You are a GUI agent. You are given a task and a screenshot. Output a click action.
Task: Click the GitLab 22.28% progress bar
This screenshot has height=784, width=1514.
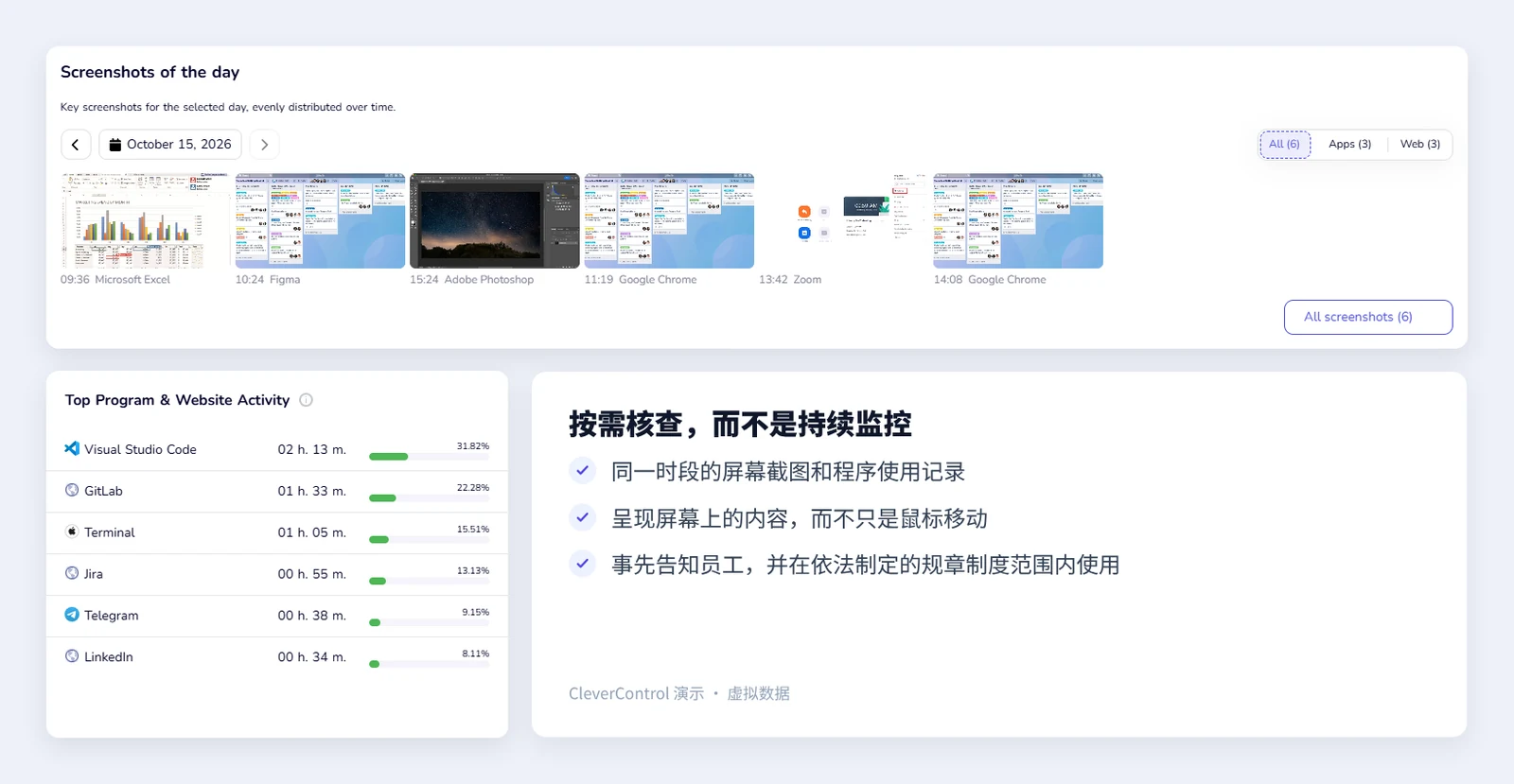tap(429, 498)
